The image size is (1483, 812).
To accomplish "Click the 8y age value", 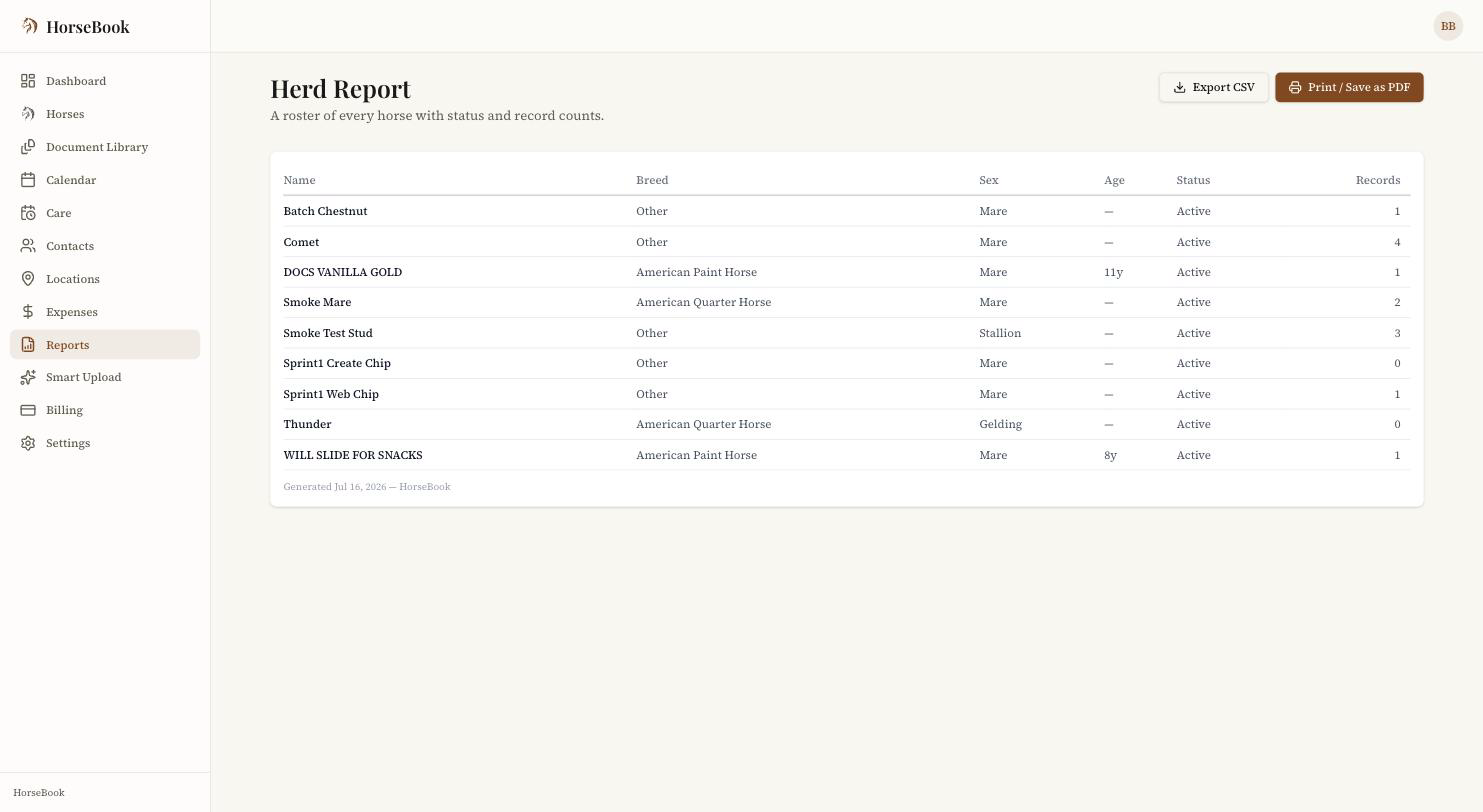I will (1110, 455).
